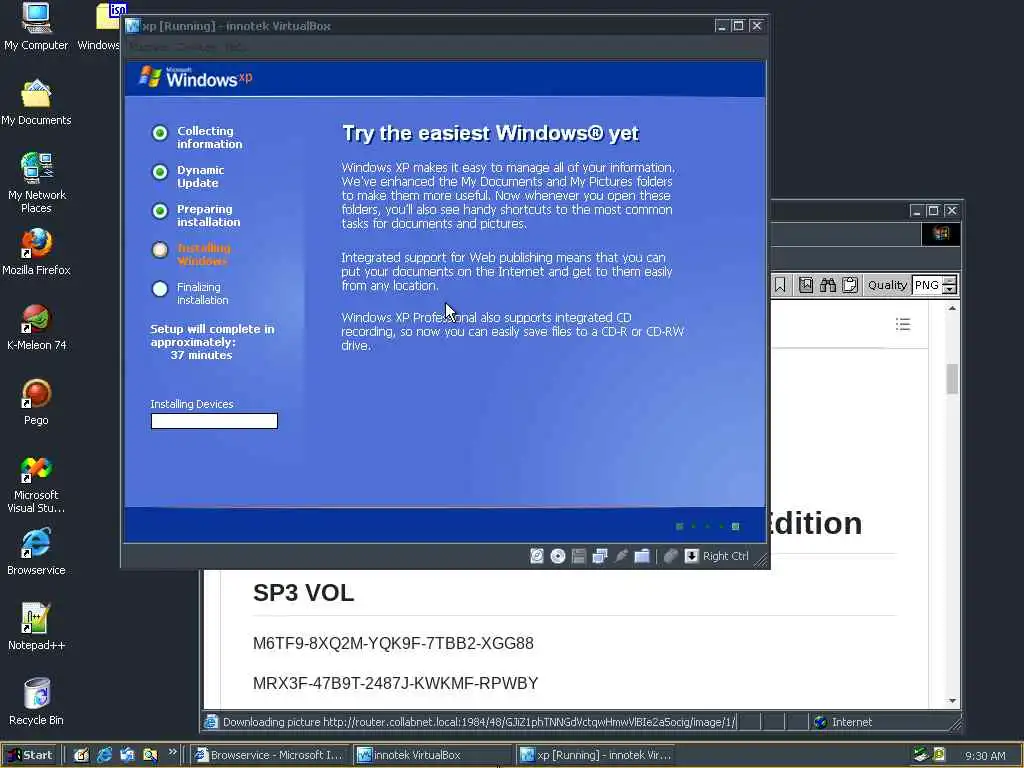Open My Documents desktop icon

tap(36, 103)
